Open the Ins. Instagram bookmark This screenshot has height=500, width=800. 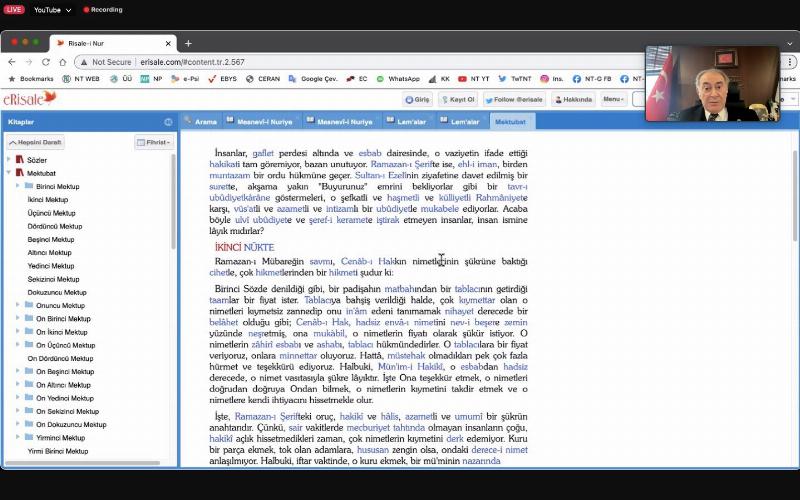click(552, 79)
